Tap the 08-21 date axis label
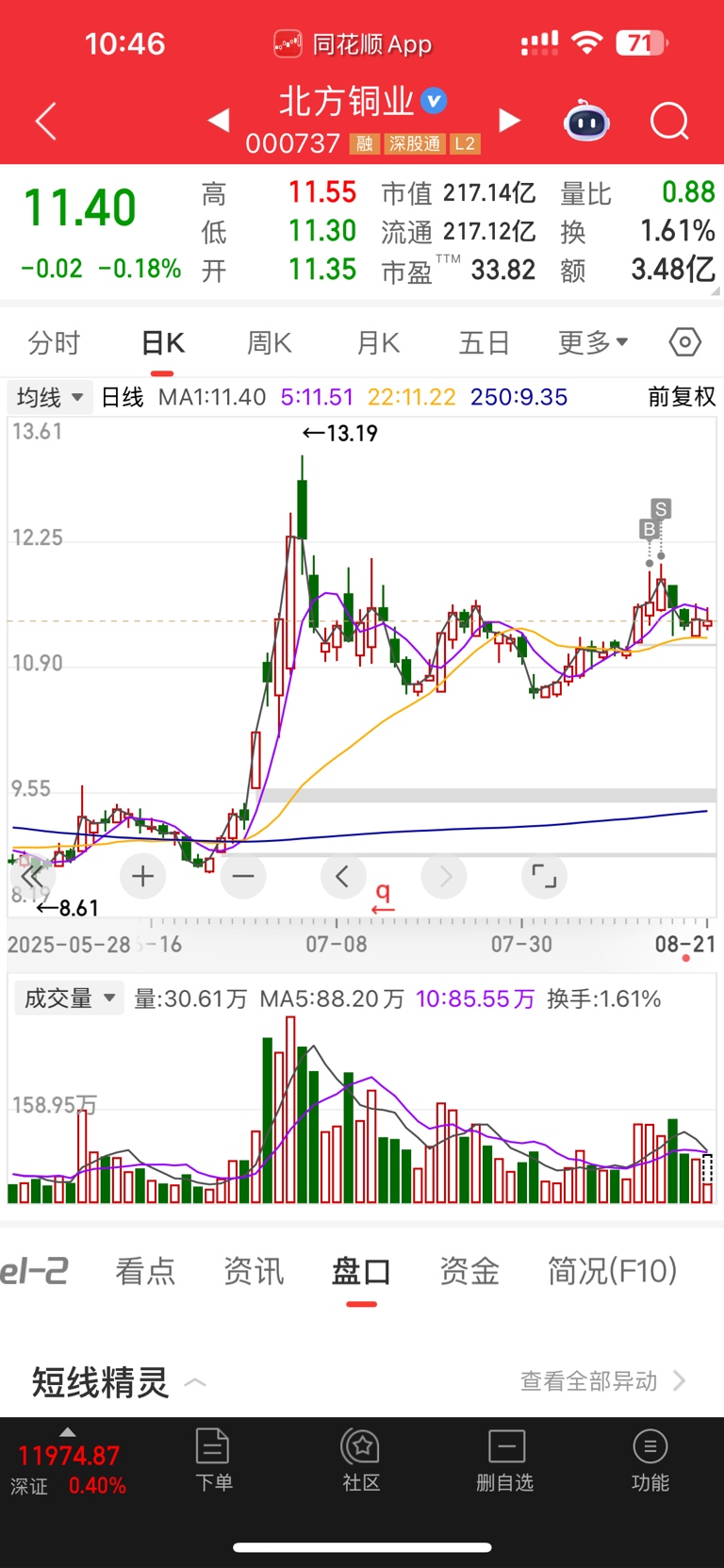The image size is (724, 1568). [685, 944]
